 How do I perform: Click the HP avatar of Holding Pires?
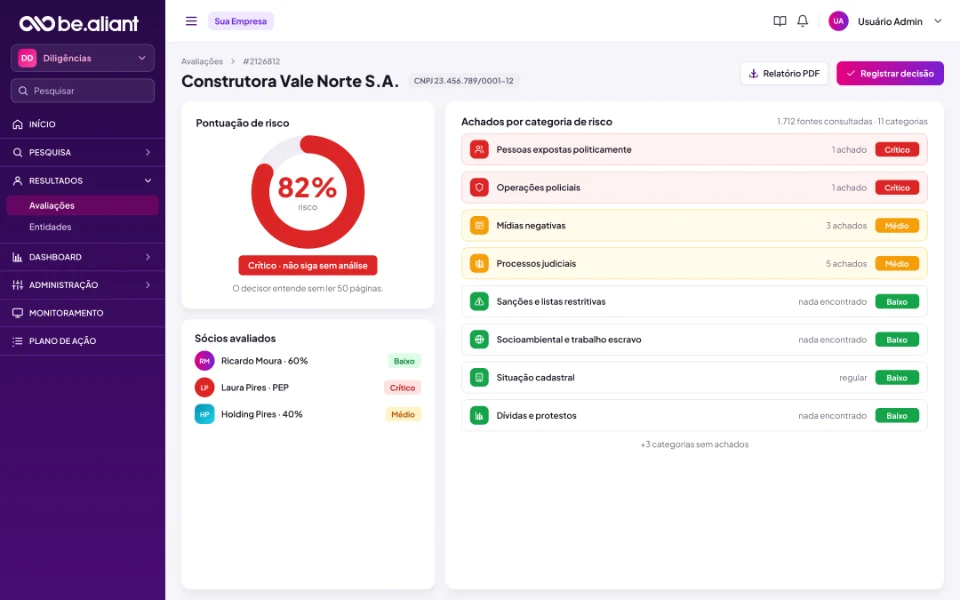click(x=204, y=414)
